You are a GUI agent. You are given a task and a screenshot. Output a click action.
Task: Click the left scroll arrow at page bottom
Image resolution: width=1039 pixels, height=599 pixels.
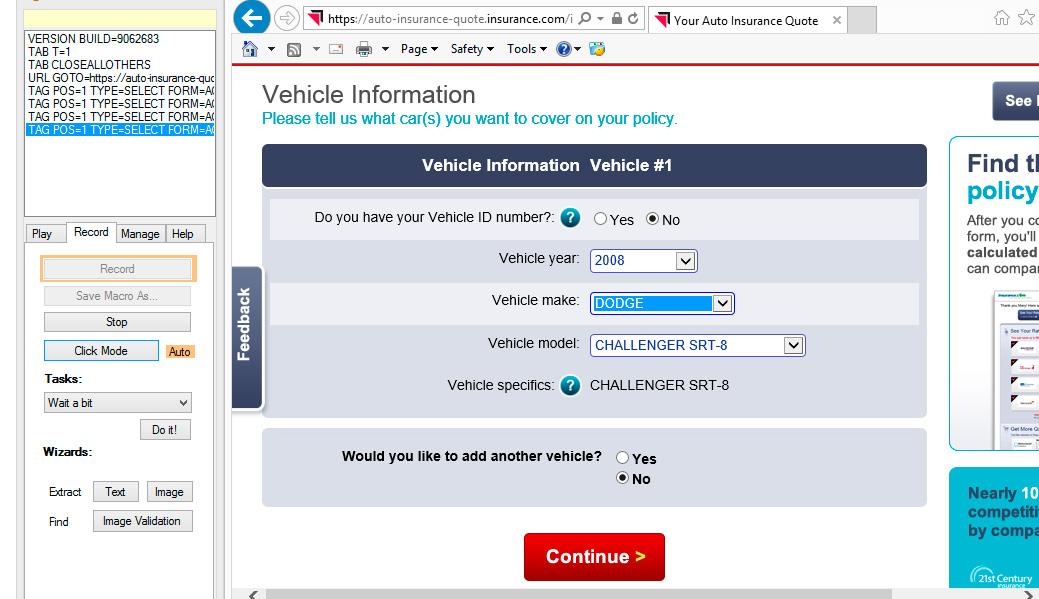253,594
